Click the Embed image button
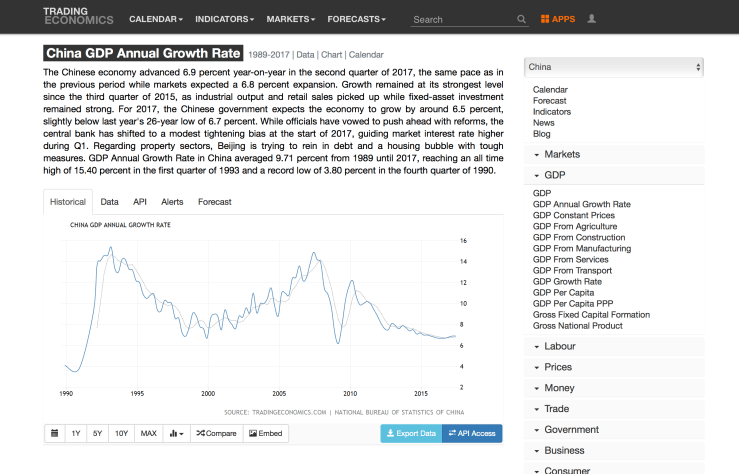This screenshot has width=739, height=474. (266, 433)
